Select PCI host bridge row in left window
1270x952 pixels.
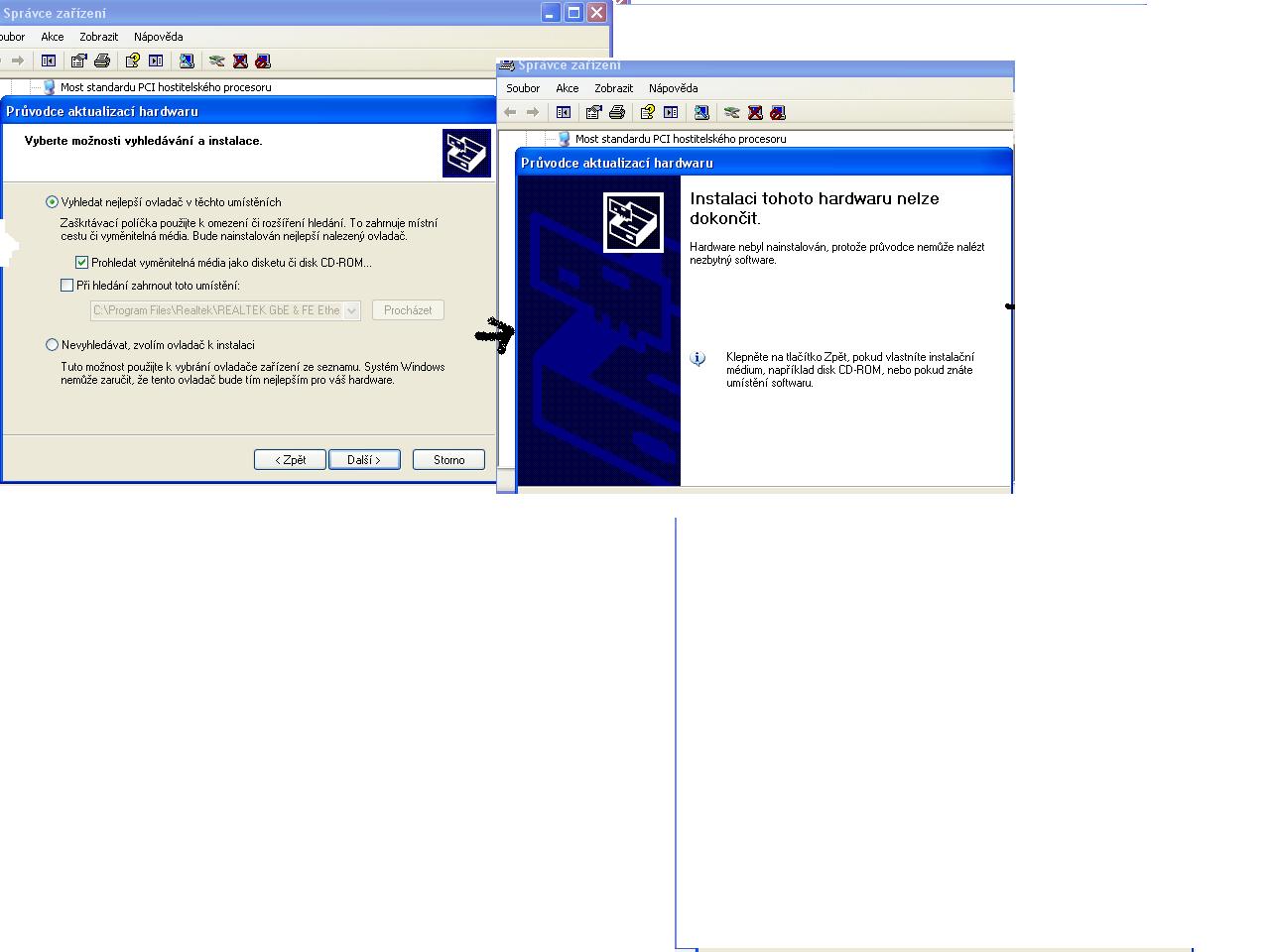(157, 87)
